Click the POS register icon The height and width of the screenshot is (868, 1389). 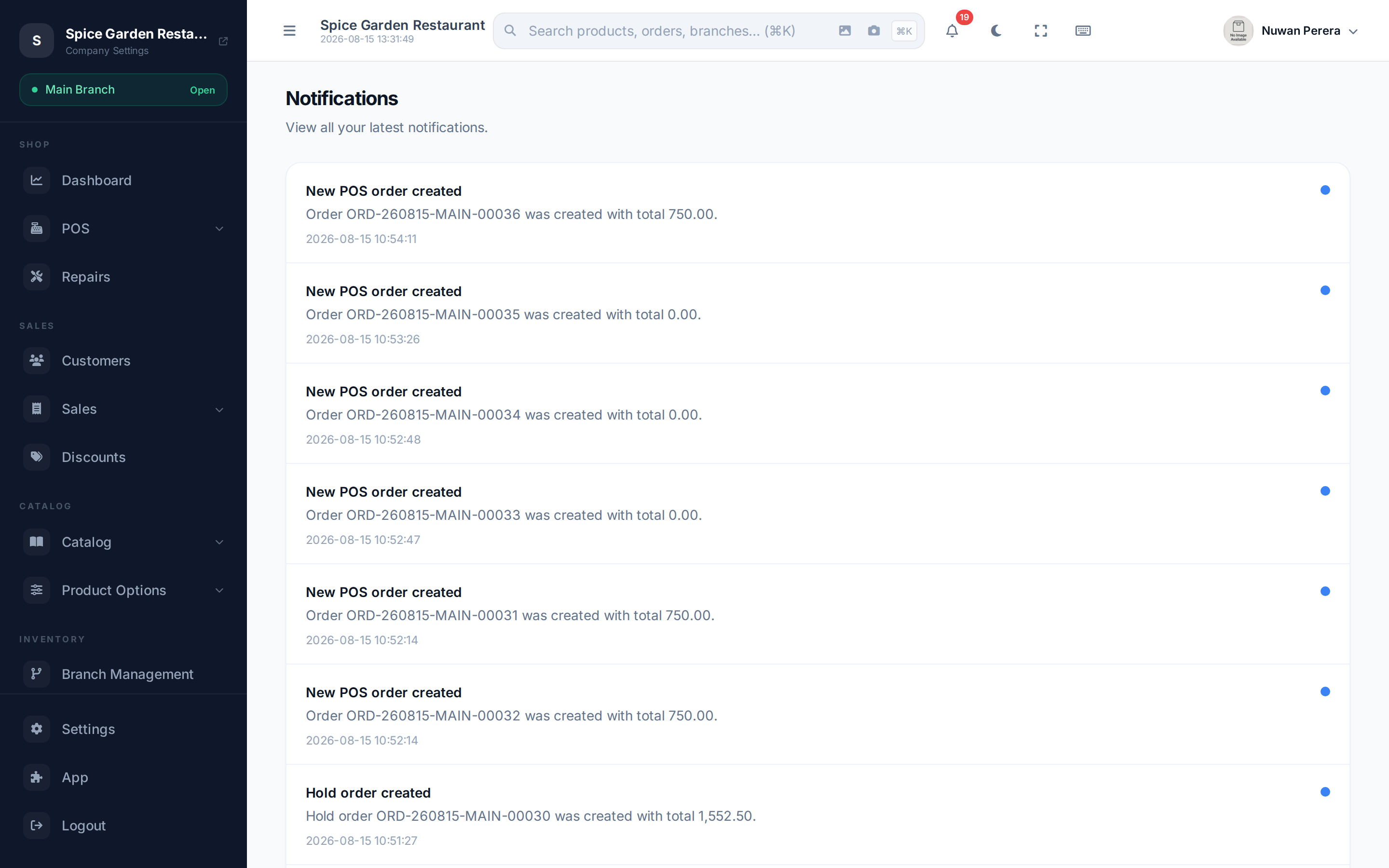37,229
